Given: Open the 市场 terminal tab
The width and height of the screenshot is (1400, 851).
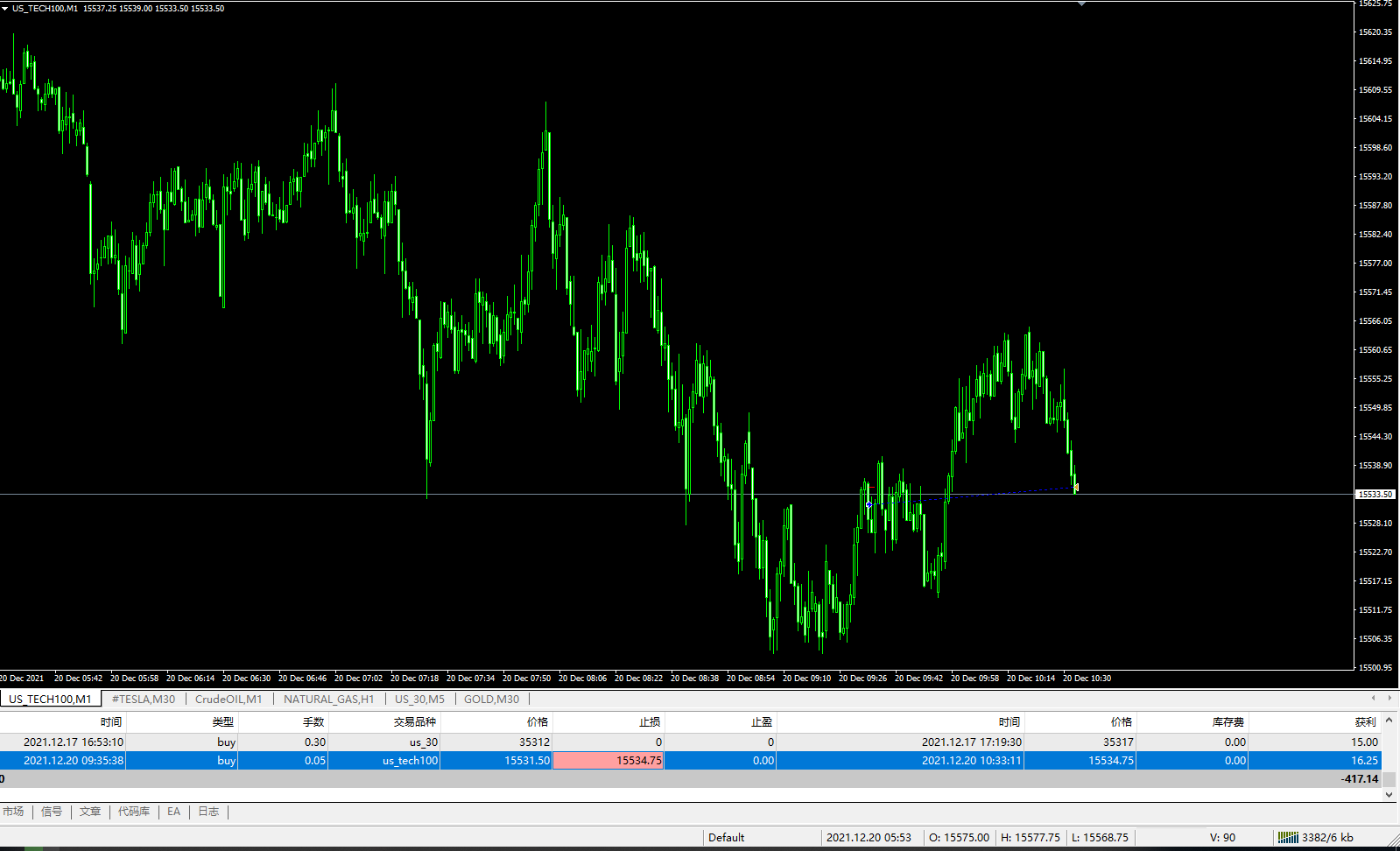Looking at the screenshot, I should click(x=13, y=812).
